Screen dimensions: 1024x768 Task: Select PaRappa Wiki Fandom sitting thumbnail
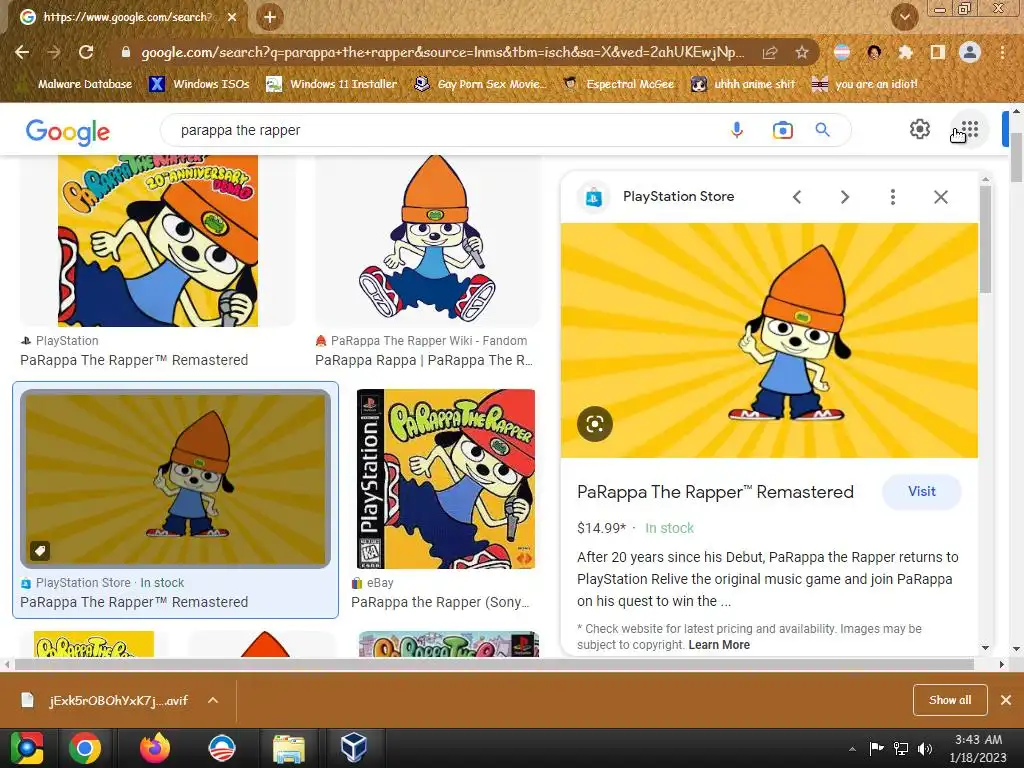pyautogui.click(x=428, y=240)
